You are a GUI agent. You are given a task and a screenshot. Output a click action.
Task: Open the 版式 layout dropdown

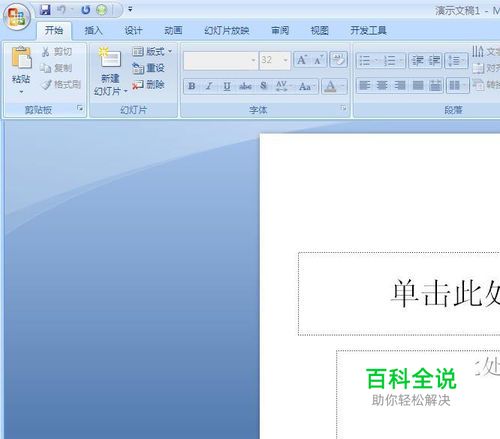(152, 51)
